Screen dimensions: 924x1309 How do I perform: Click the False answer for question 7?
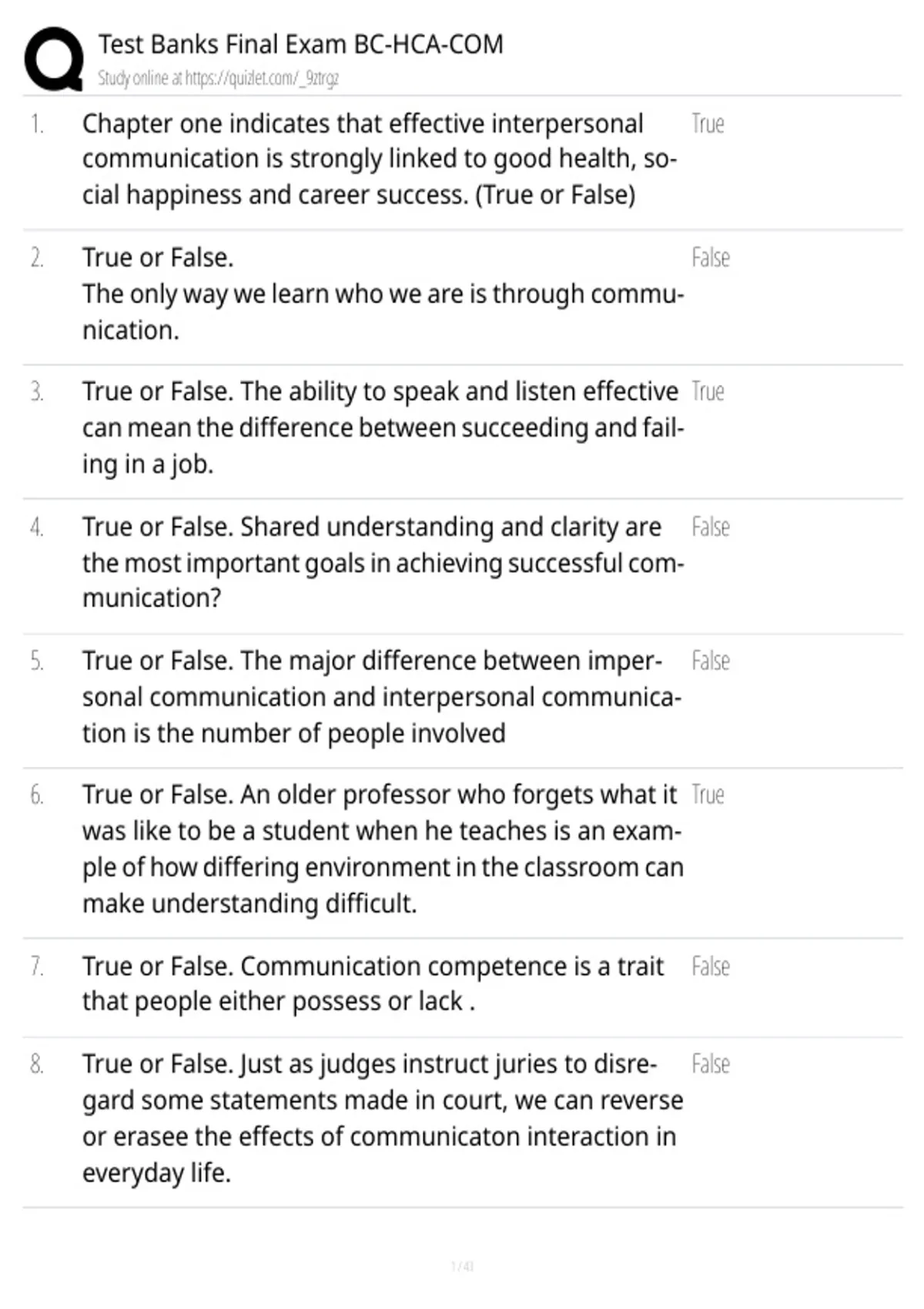[x=710, y=966]
